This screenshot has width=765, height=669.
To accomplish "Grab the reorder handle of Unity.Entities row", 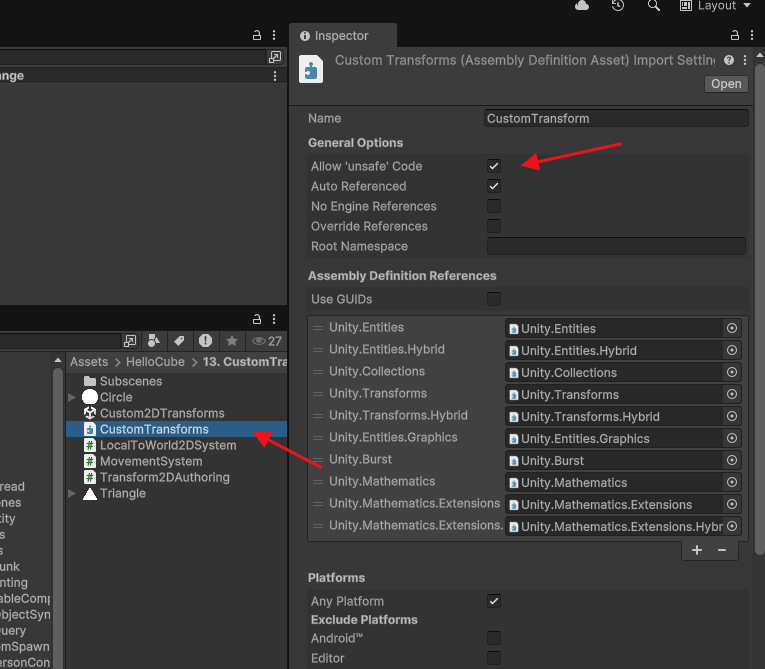I will pos(318,328).
